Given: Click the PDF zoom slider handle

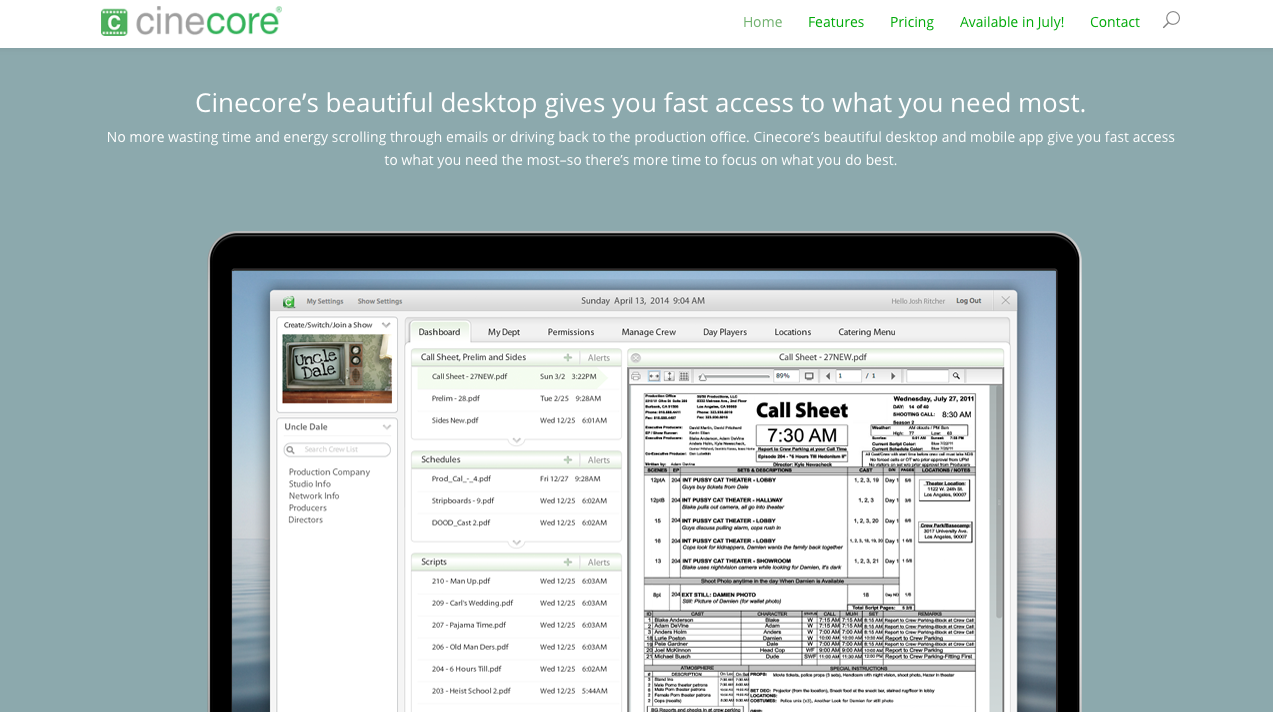Looking at the screenshot, I should tap(703, 377).
